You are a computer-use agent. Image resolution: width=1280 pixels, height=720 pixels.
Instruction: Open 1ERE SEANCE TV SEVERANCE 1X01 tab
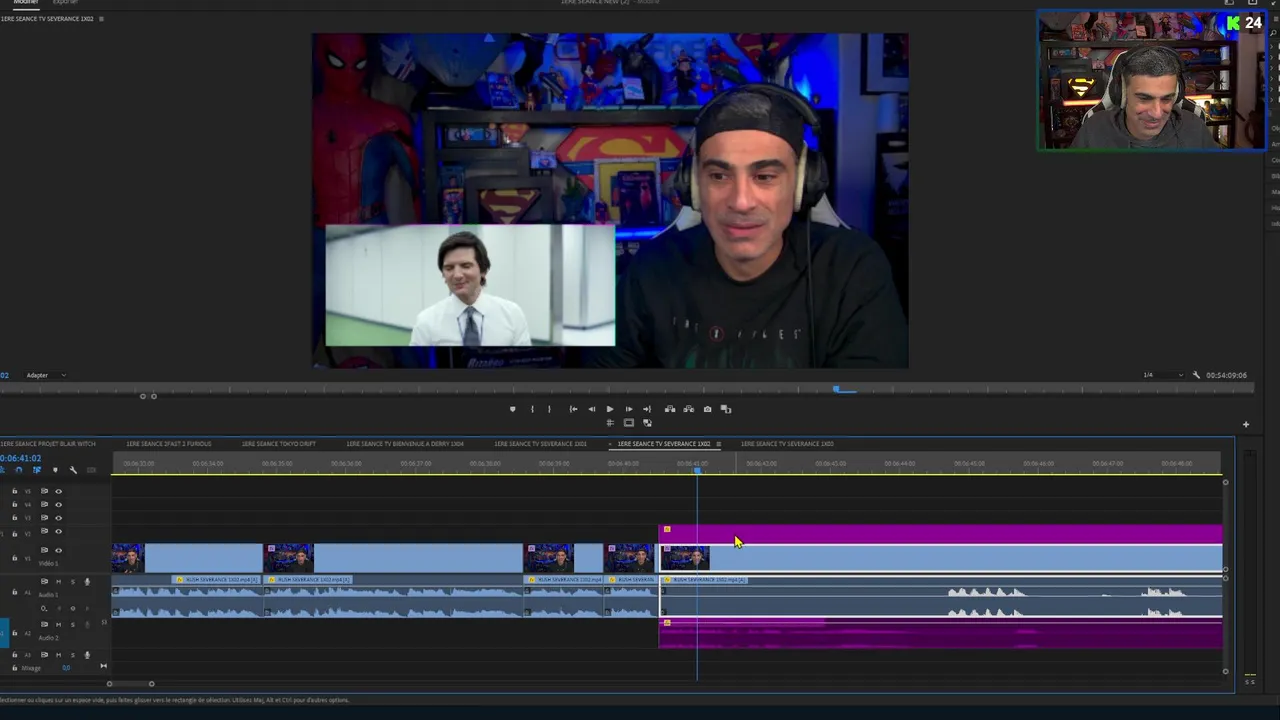tap(540, 444)
